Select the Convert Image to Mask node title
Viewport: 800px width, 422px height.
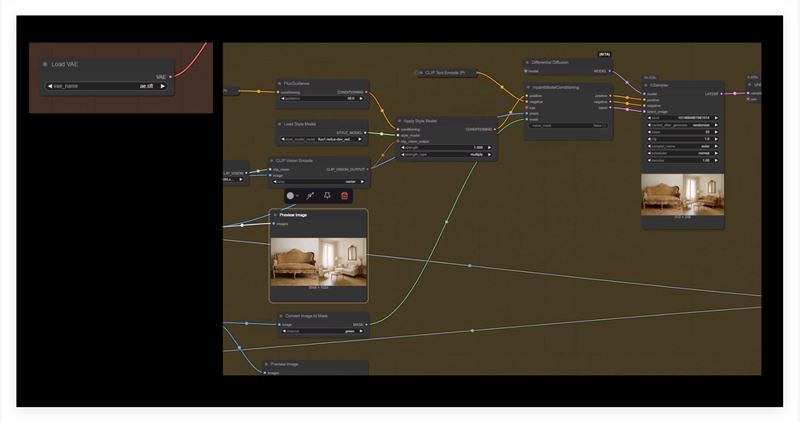(x=306, y=316)
